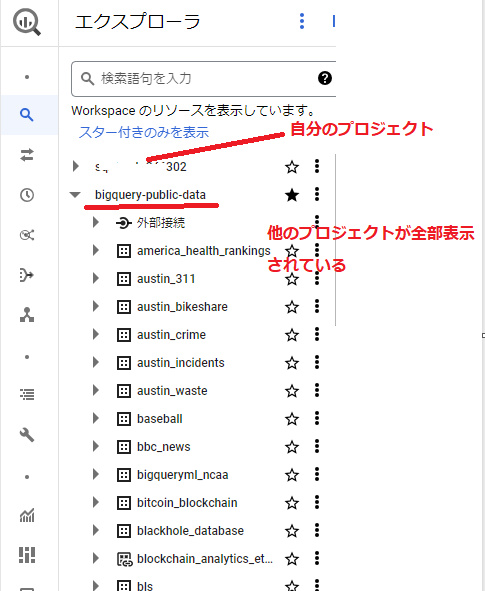Focus the 検索語句を入力 search field
485x591 pixels.
click(x=203, y=79)
